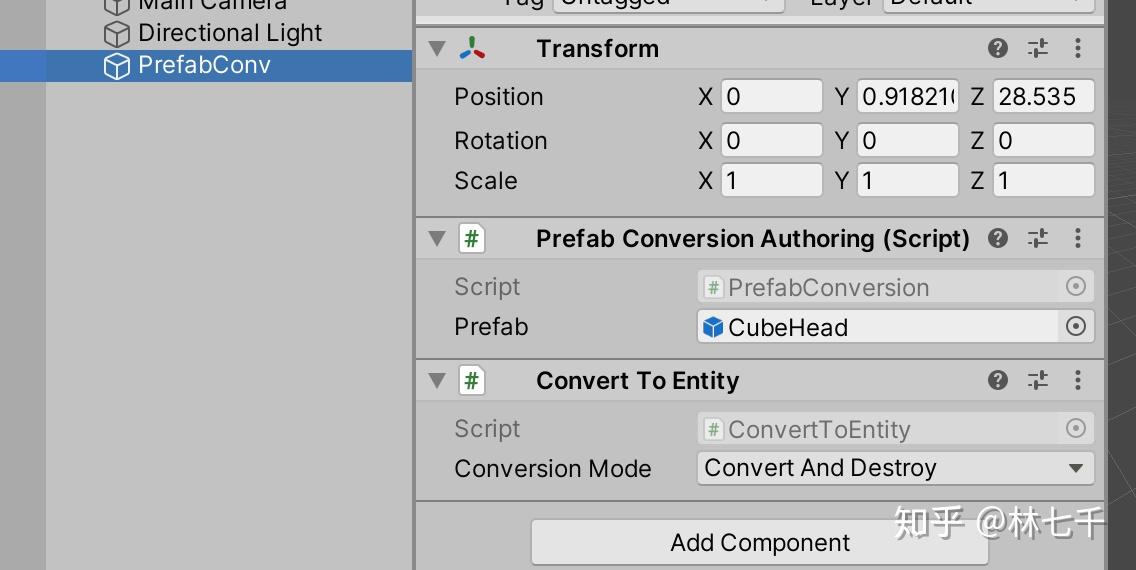Collapse the Transform component foldout
1136x570 pixels.
(437, 48)
